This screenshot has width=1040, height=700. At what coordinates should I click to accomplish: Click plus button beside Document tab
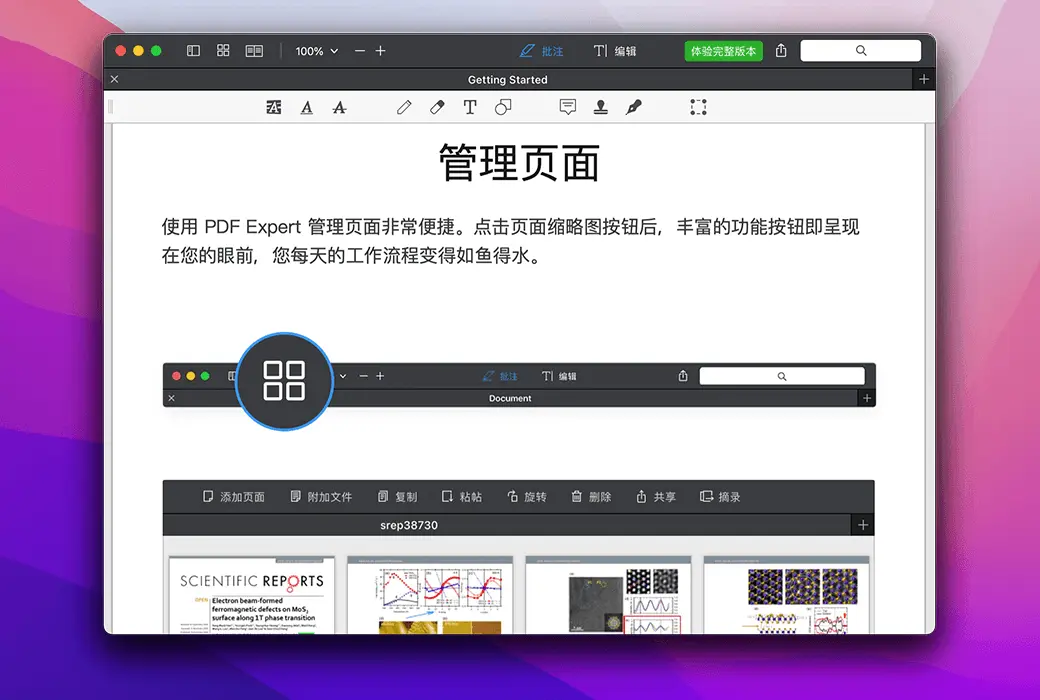point(866,398)
